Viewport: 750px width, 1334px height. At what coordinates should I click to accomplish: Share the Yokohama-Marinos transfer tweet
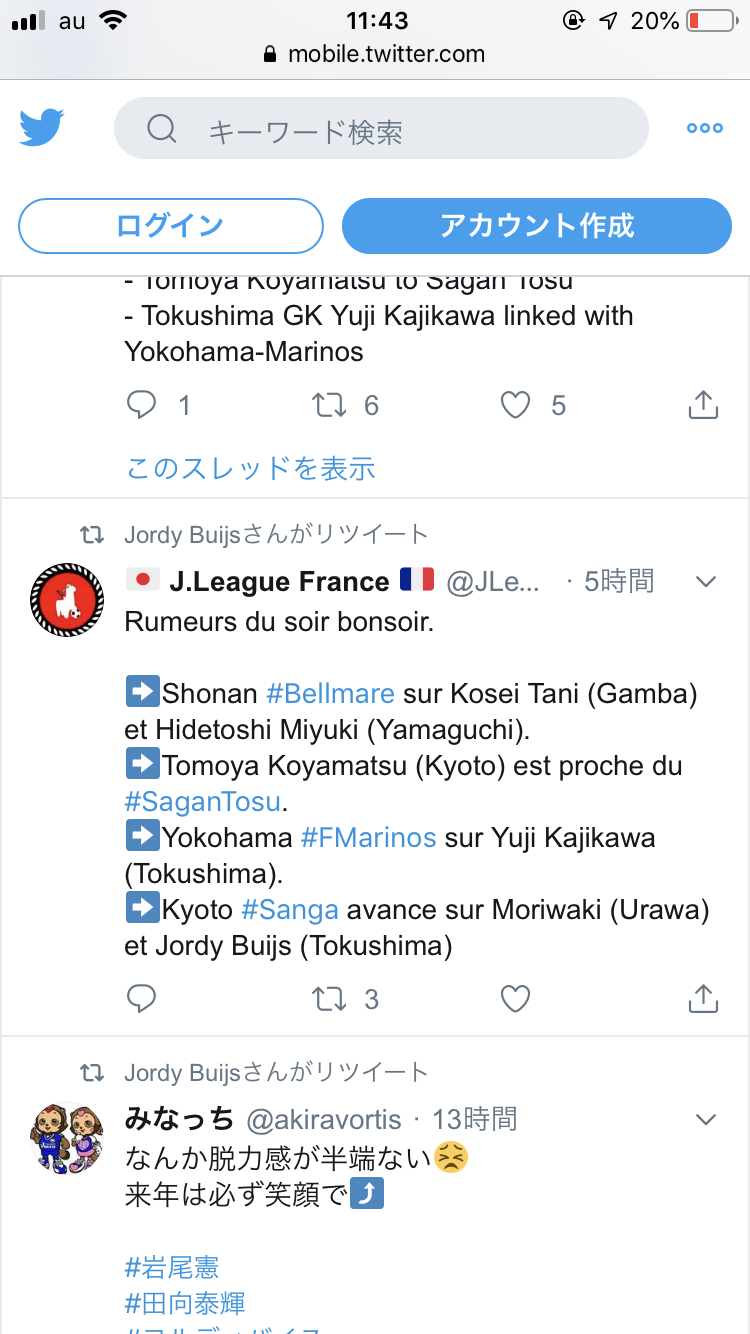pyautogui.click(x=704, y=404)
